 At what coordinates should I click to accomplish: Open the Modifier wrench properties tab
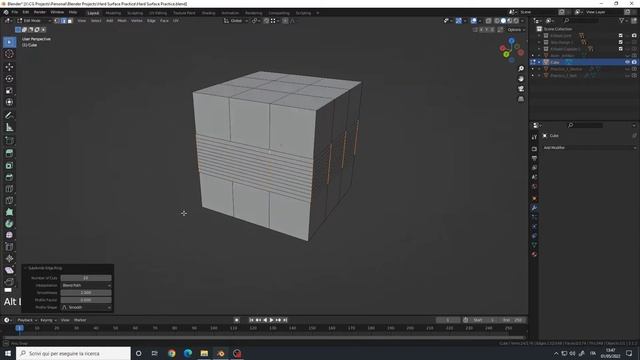click(534, 208)
